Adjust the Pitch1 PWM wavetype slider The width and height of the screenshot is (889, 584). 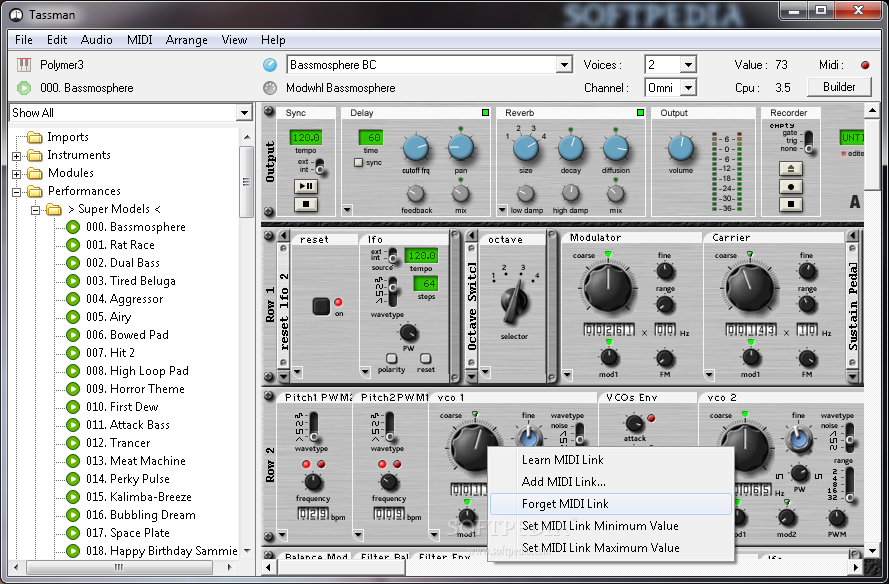point(314,426)
